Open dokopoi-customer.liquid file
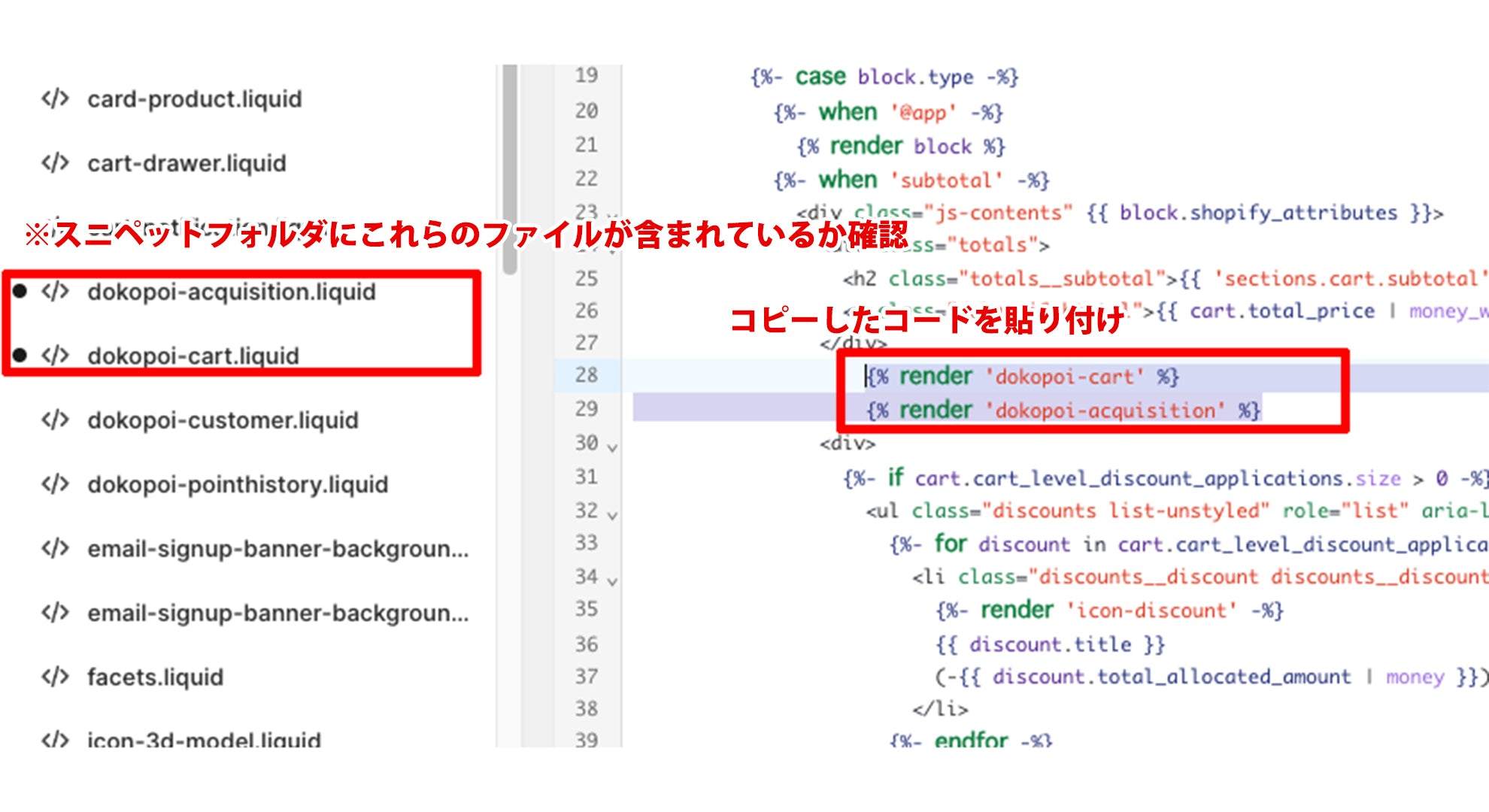The height and width of the screenshot is (812, 1489). pos(223,420)
